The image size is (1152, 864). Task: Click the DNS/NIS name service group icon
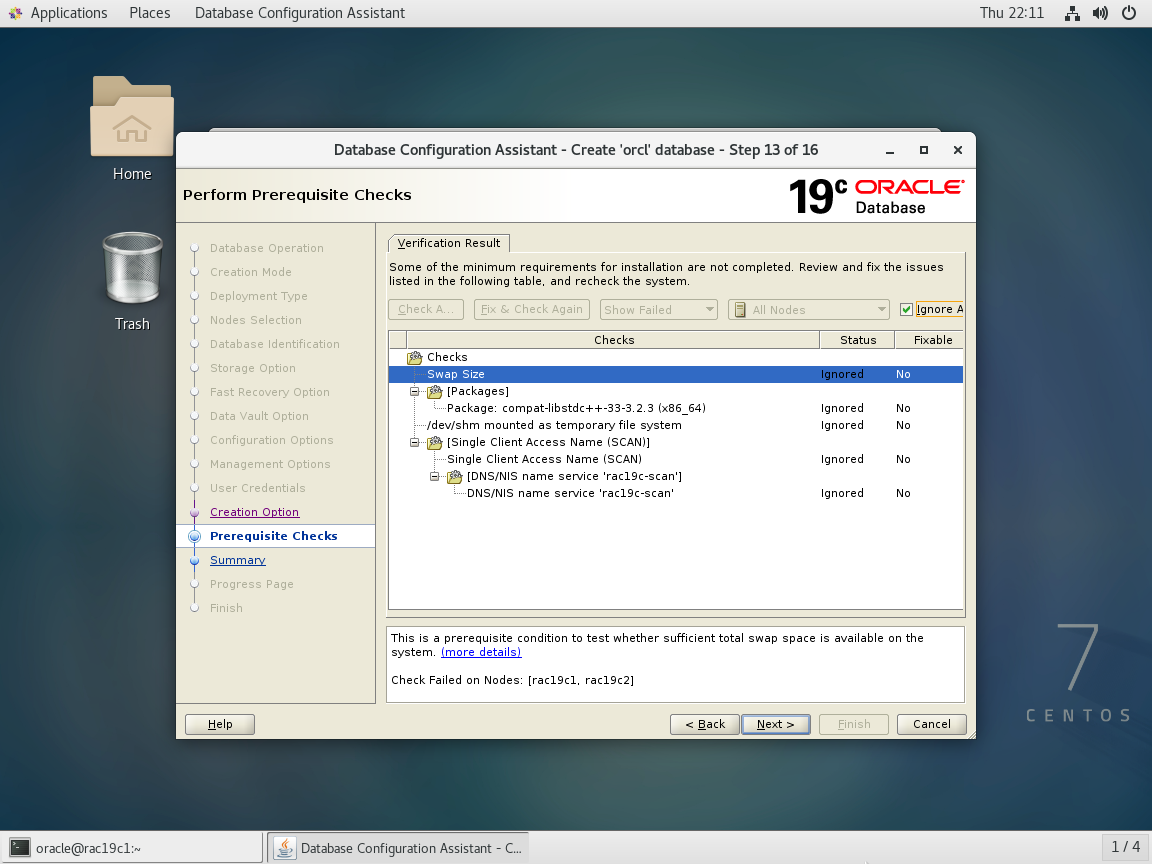455,476
